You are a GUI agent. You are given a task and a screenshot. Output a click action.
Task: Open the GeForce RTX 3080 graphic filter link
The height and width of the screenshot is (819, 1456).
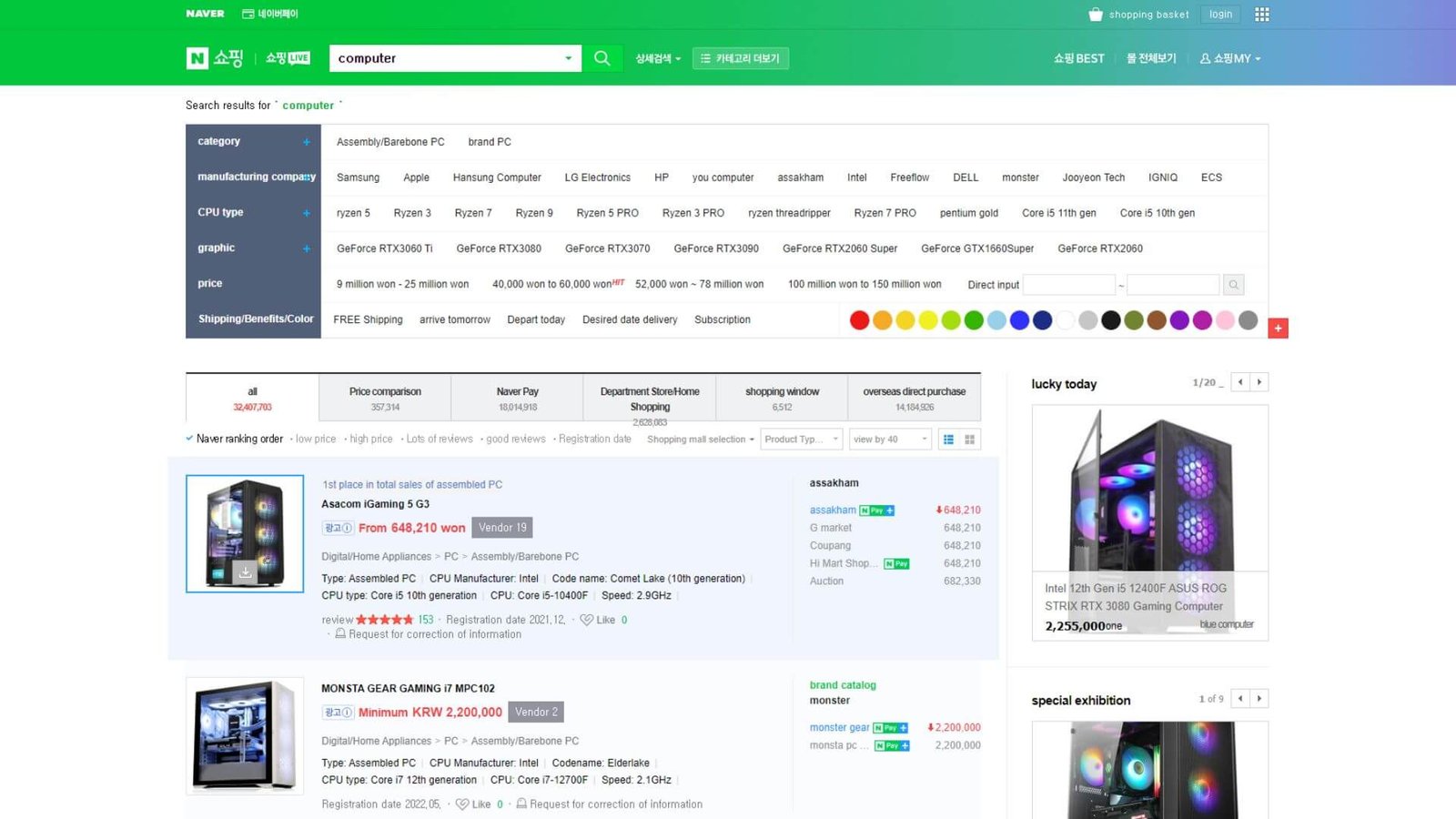499,248
